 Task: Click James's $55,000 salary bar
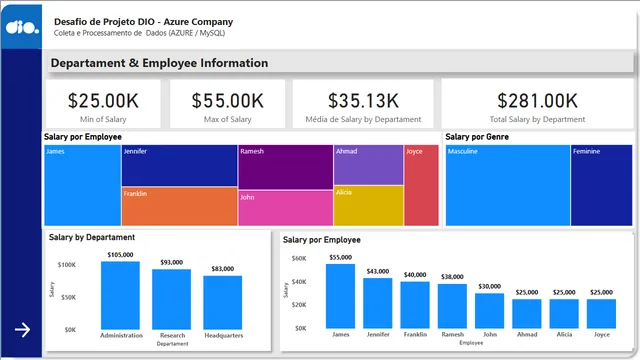tap(340, 296)
